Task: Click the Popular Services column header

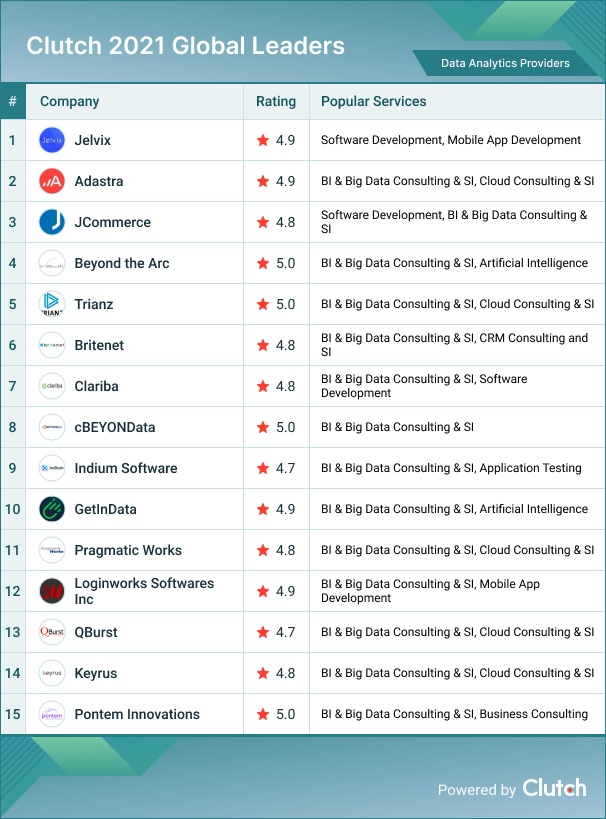Action: point(374,101)
